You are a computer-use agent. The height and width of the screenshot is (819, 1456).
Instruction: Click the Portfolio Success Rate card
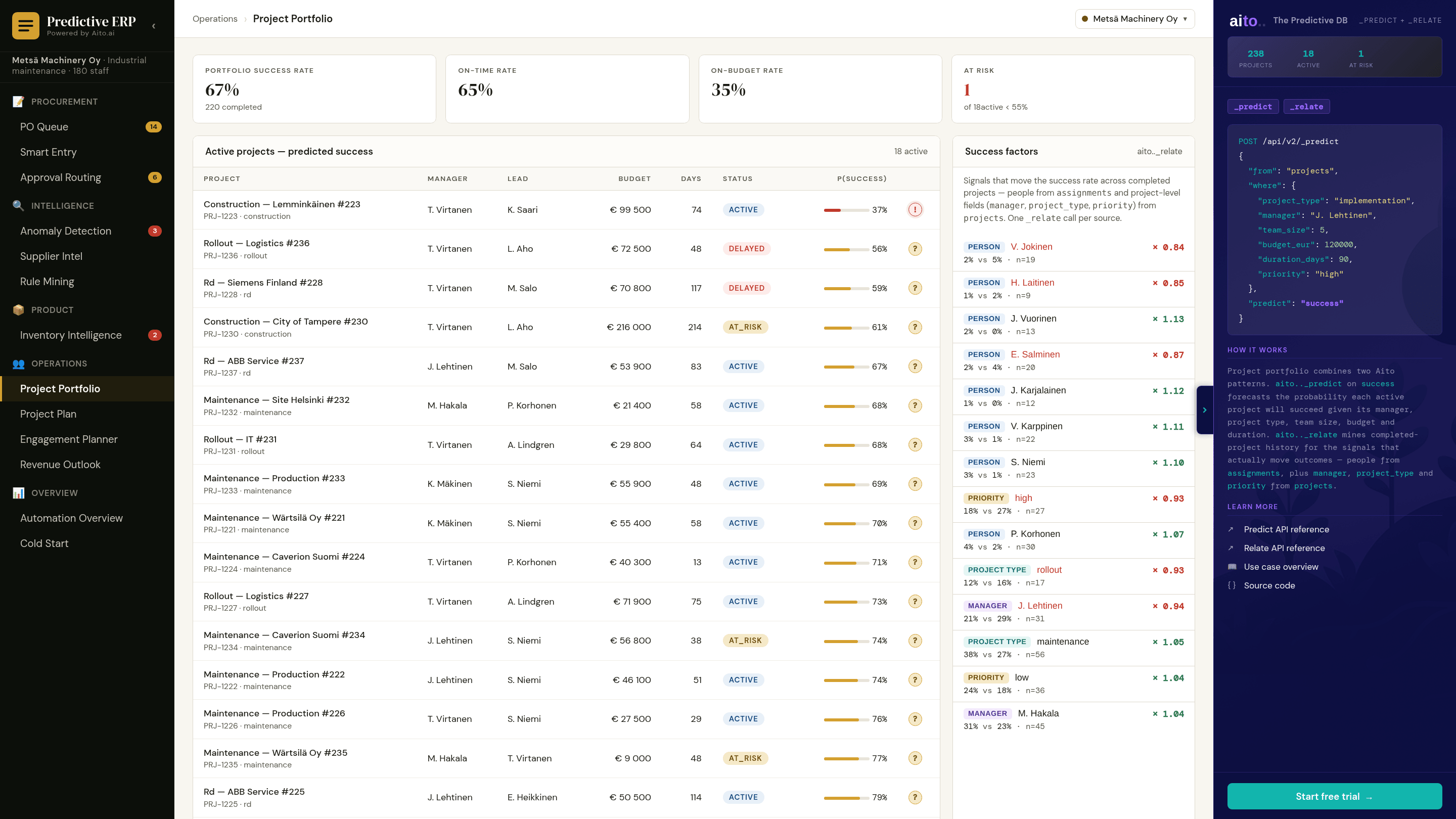[x=314, y=89]
